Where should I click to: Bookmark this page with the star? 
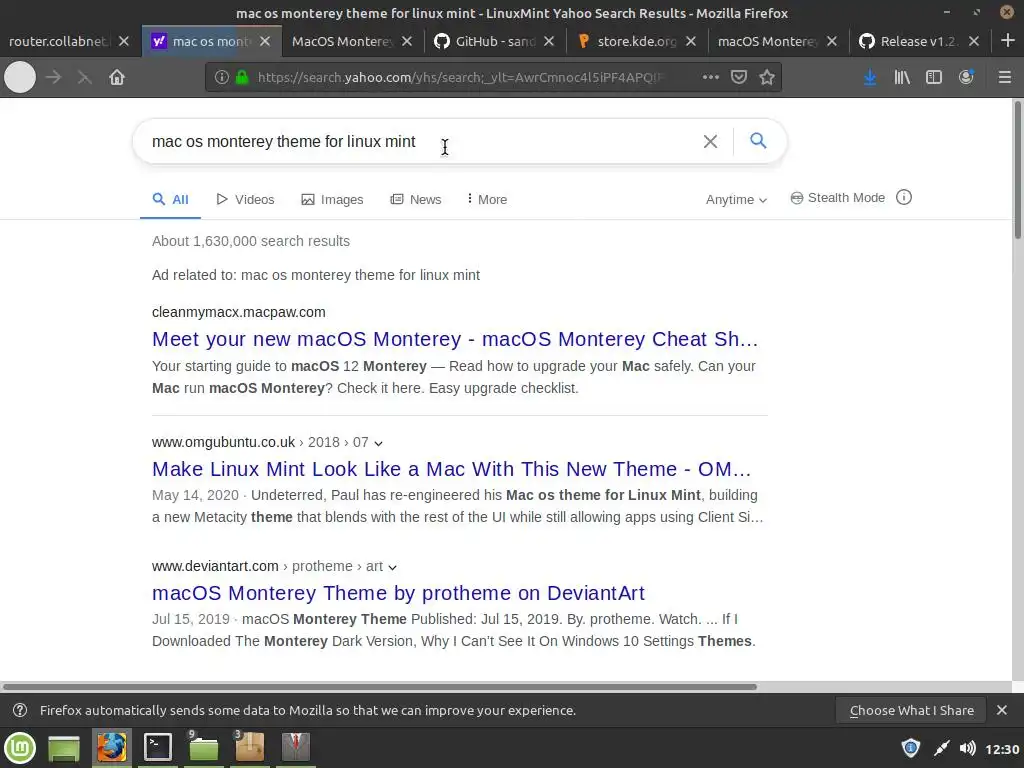point(767,77)
